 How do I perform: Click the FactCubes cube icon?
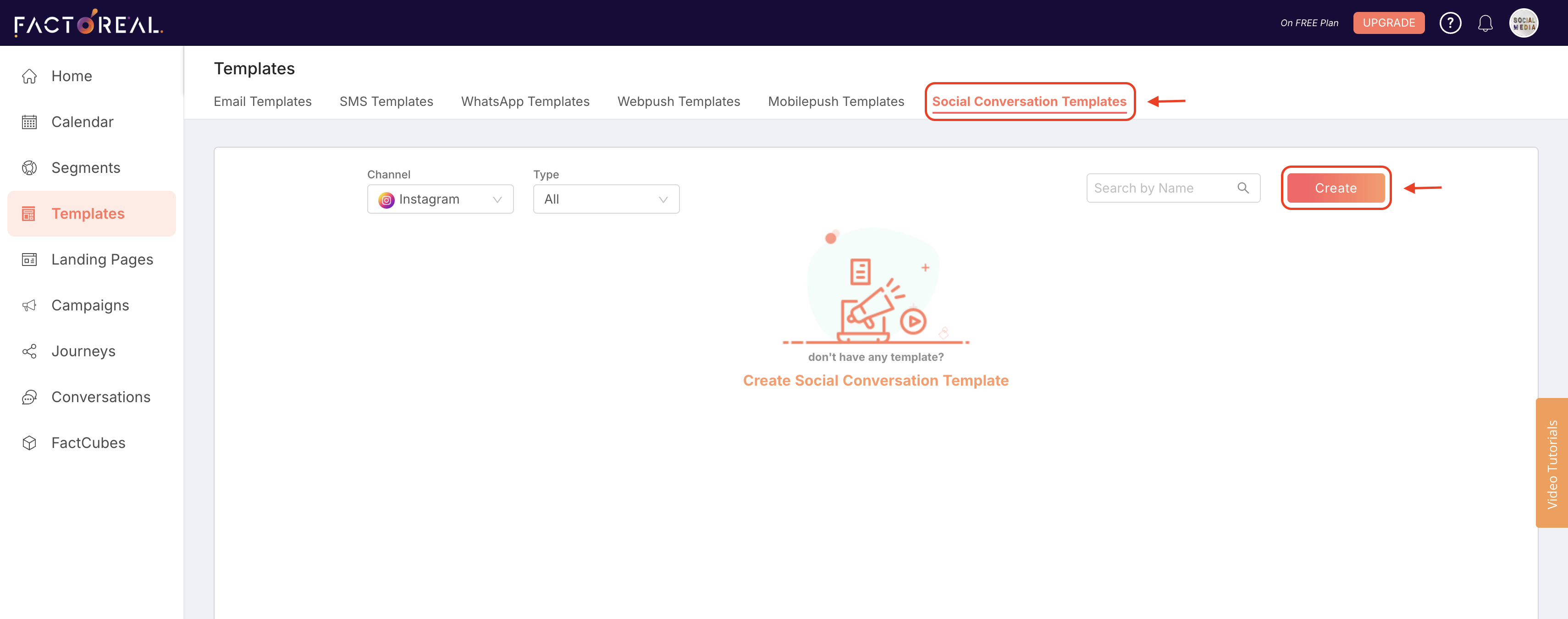[29, 443]
